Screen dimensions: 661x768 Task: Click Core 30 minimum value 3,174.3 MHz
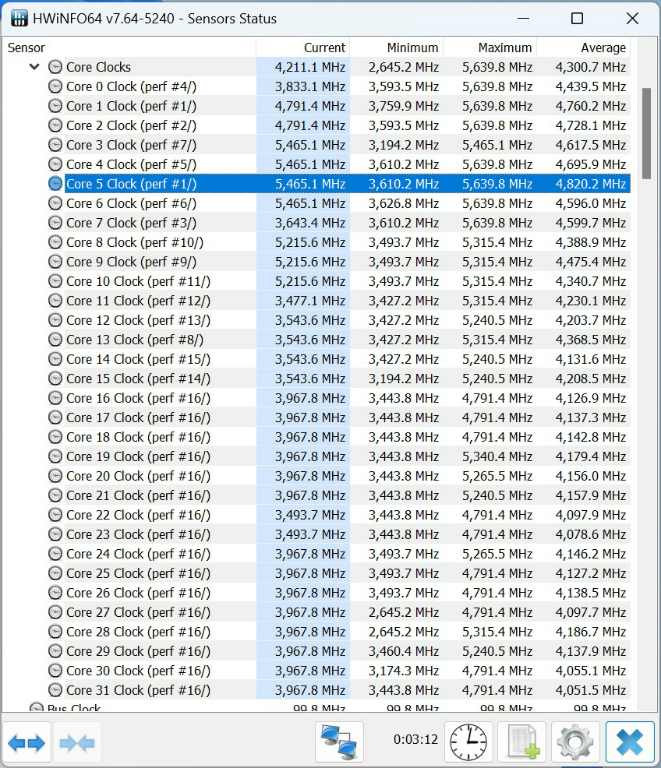point(403,671)
